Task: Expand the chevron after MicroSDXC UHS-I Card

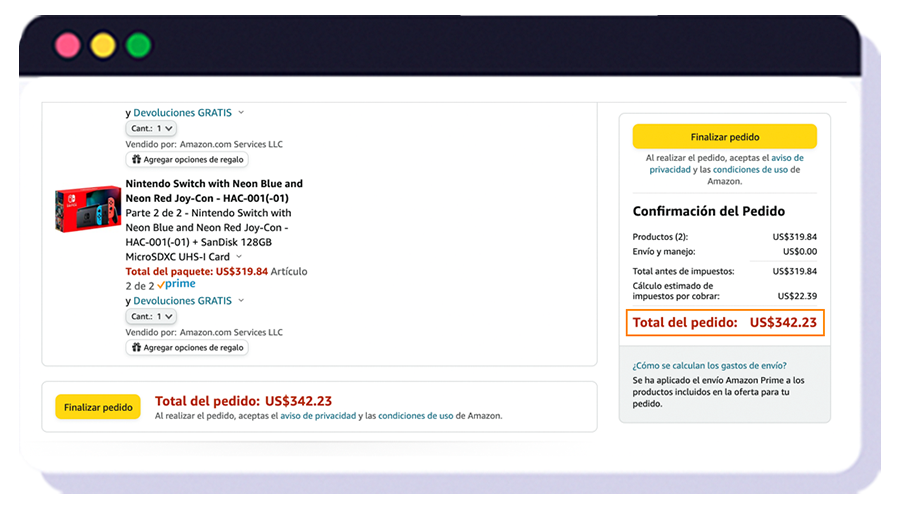Action: (x=239, y=257)
